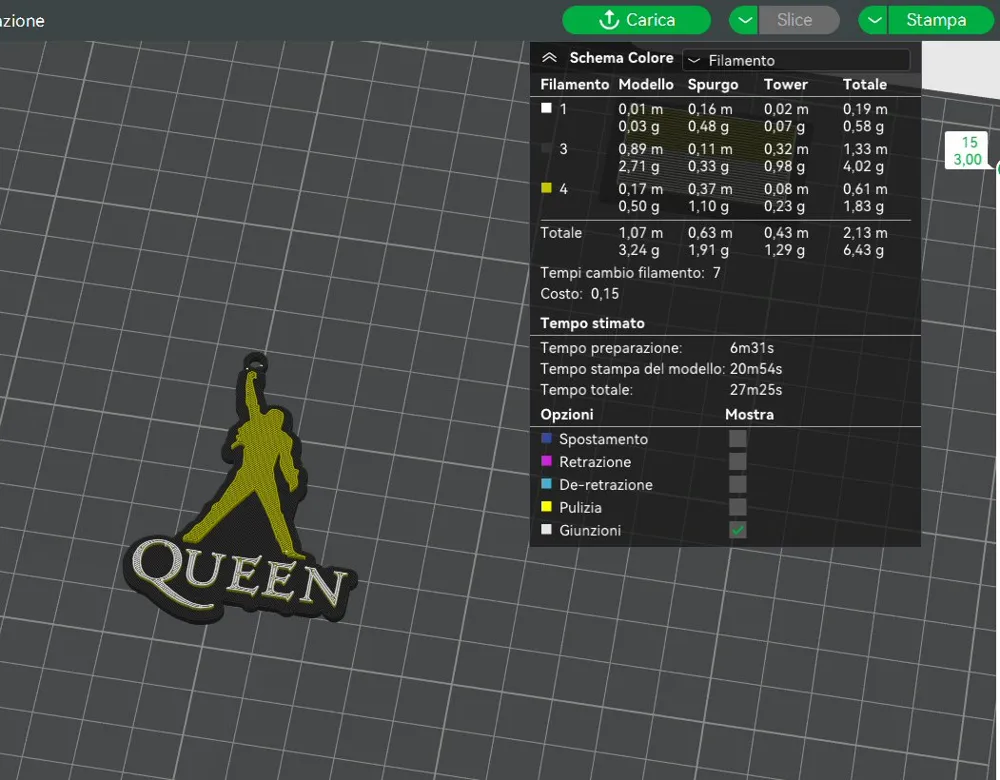This screenshot has height=780, width=1000.
Task: Click the total weight value 6,43 g
Action: point(863,250)
